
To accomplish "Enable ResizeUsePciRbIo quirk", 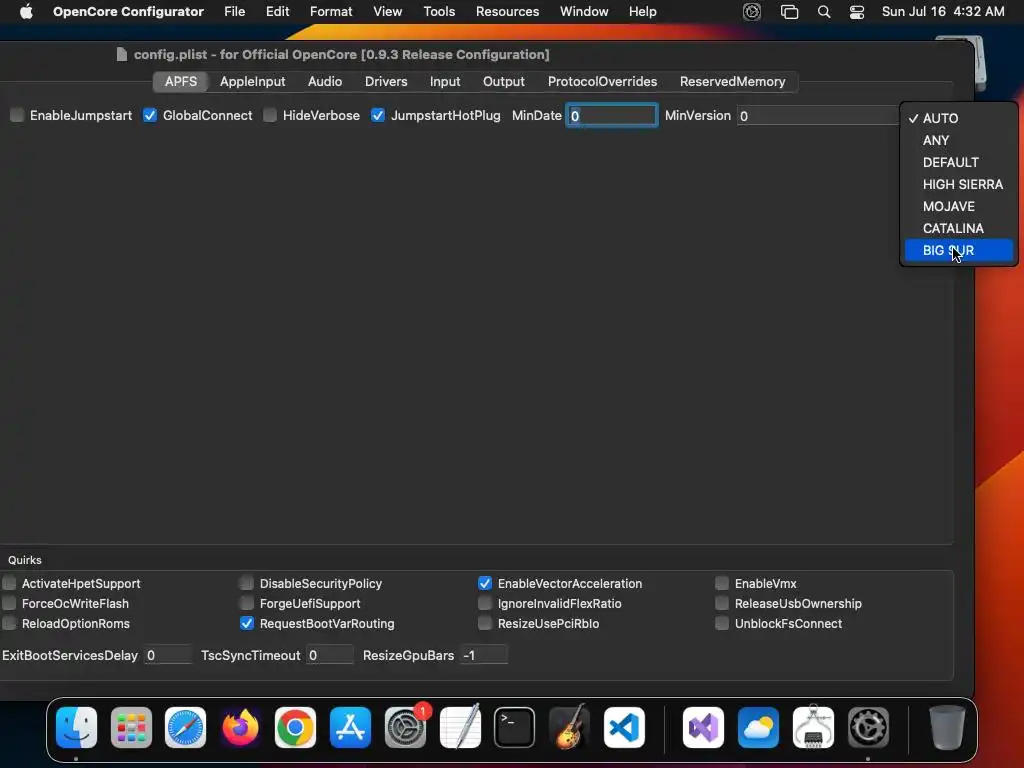I will 485,623.
